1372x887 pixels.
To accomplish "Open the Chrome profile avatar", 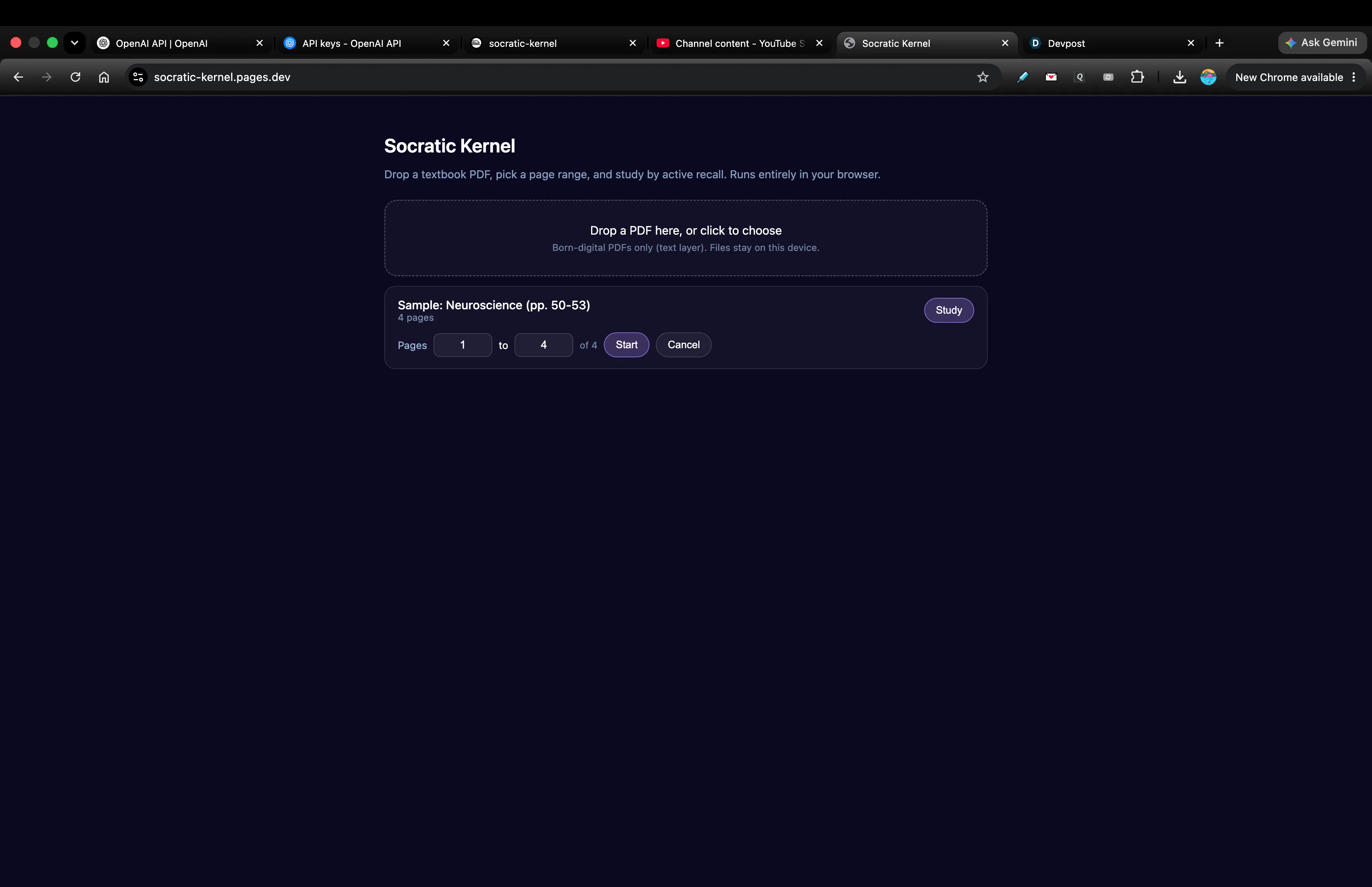I will (x=1208, y=77).
